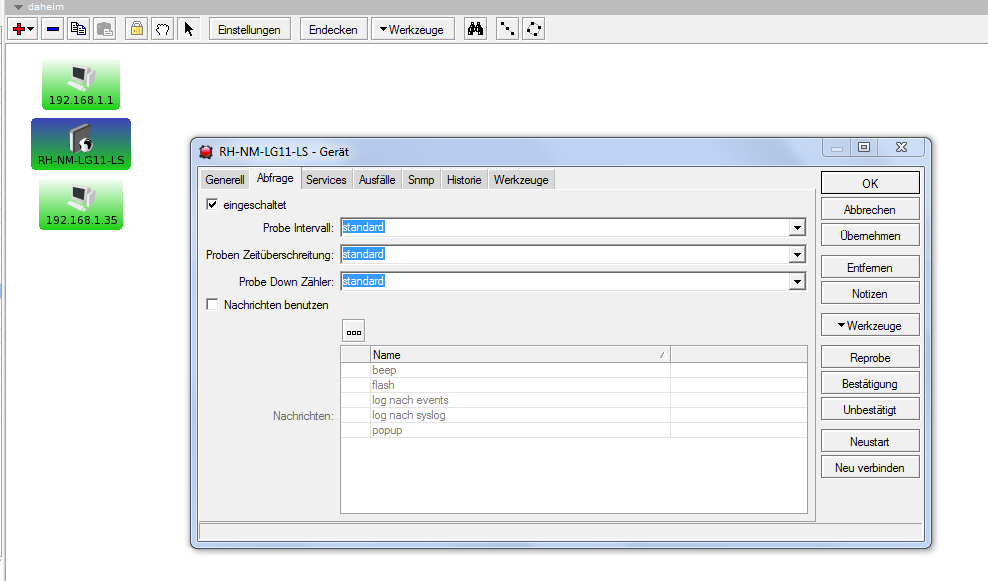Uncheck the eingeschaltet checkbox
This screenshot has height=581, width=988.
212,205
